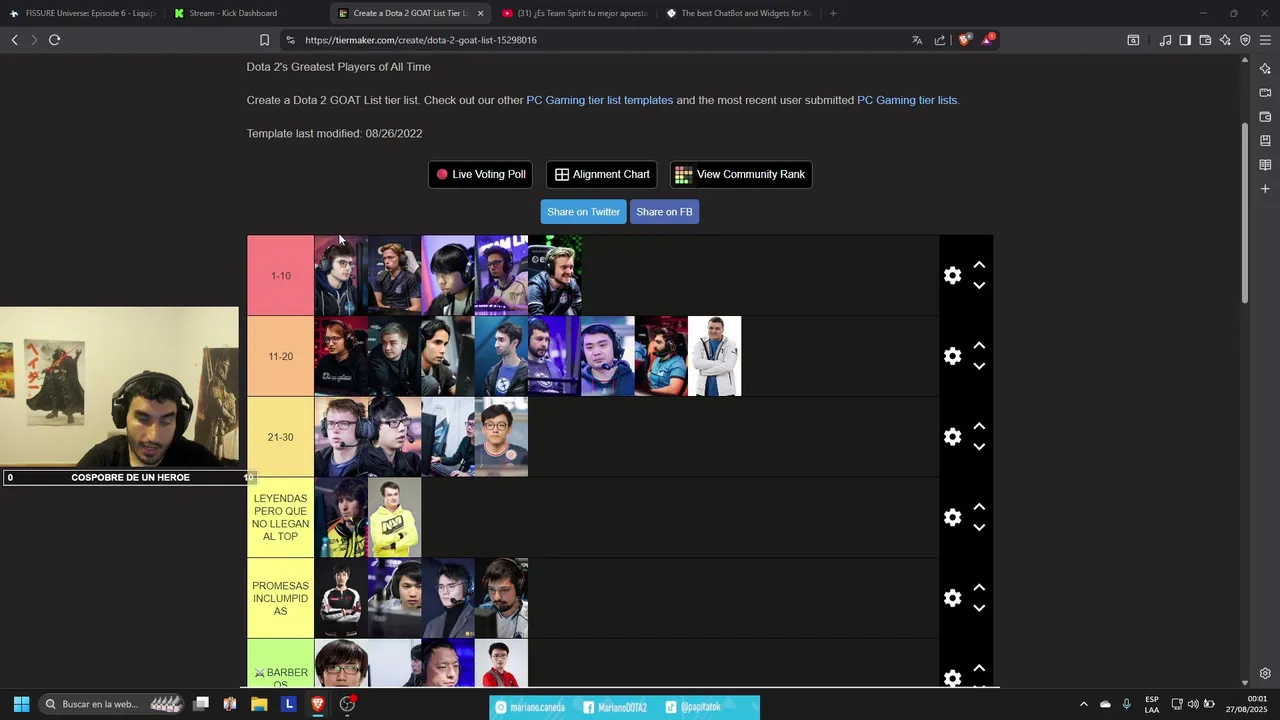The height and width of the screenshot is (720, 1280).
Task: View Community Rank
Action: point(741,174)
